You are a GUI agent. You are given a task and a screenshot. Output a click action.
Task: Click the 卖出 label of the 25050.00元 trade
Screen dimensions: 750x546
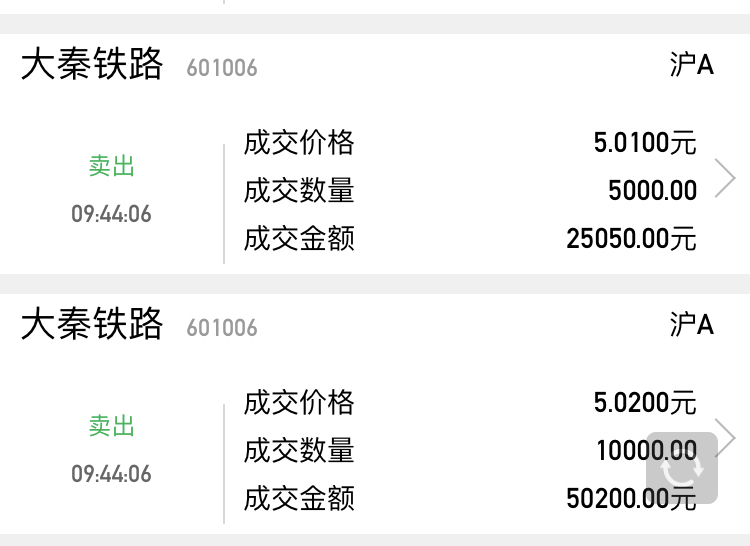click(111, 166)
